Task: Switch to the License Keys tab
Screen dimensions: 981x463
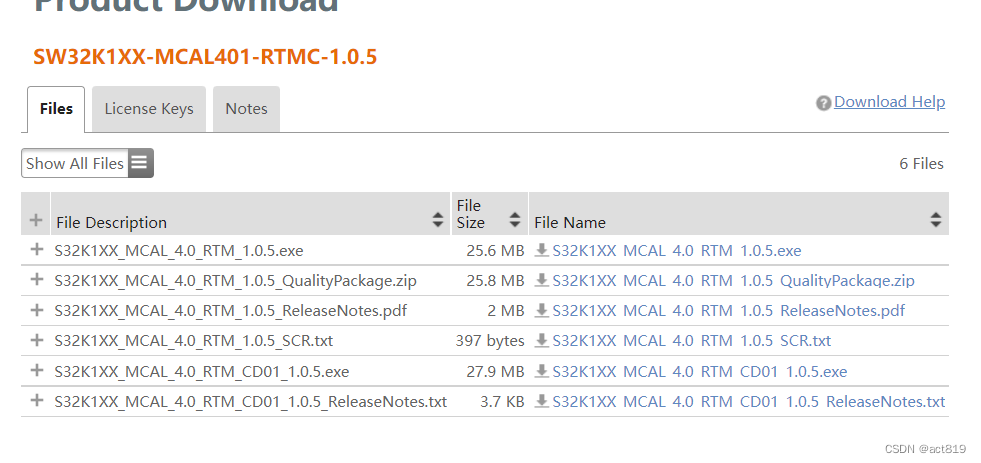Action: pos(149,109)
